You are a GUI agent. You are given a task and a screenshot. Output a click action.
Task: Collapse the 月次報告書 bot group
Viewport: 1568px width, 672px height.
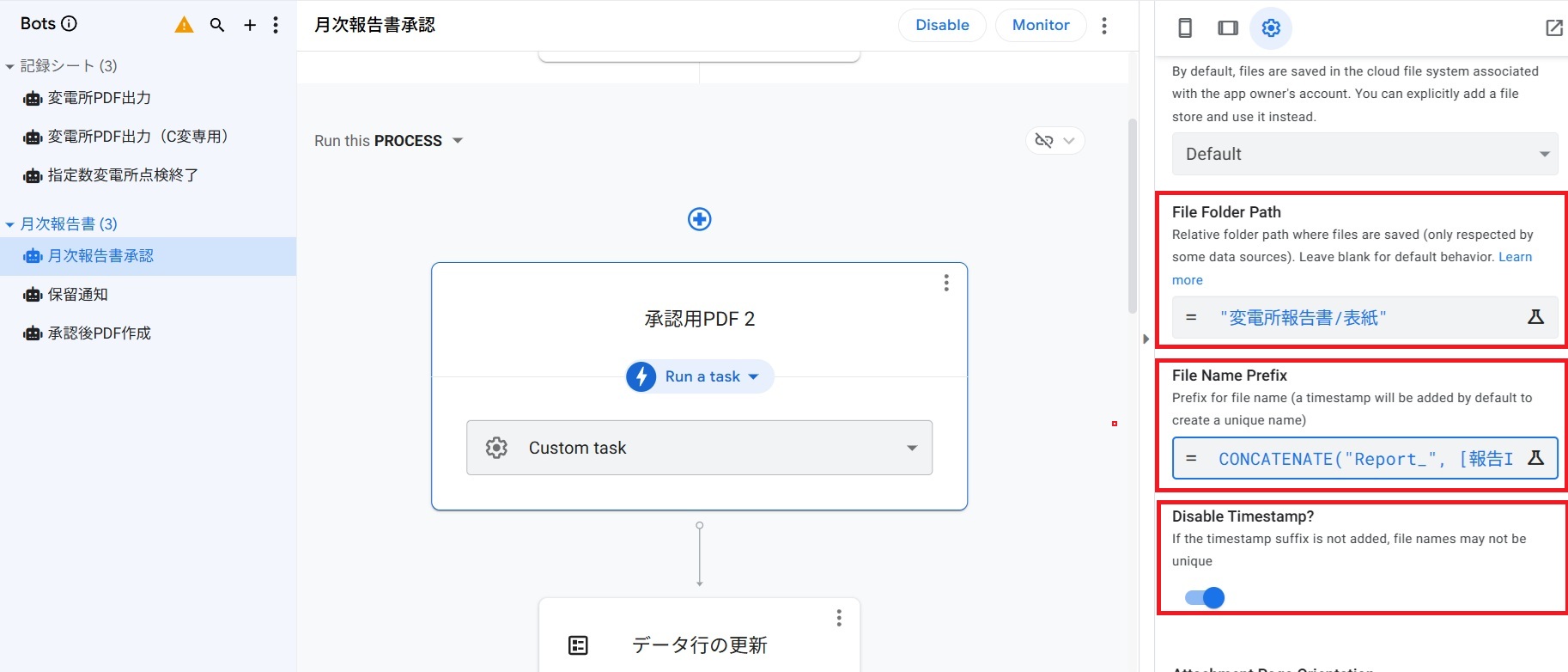coord(9,224)
